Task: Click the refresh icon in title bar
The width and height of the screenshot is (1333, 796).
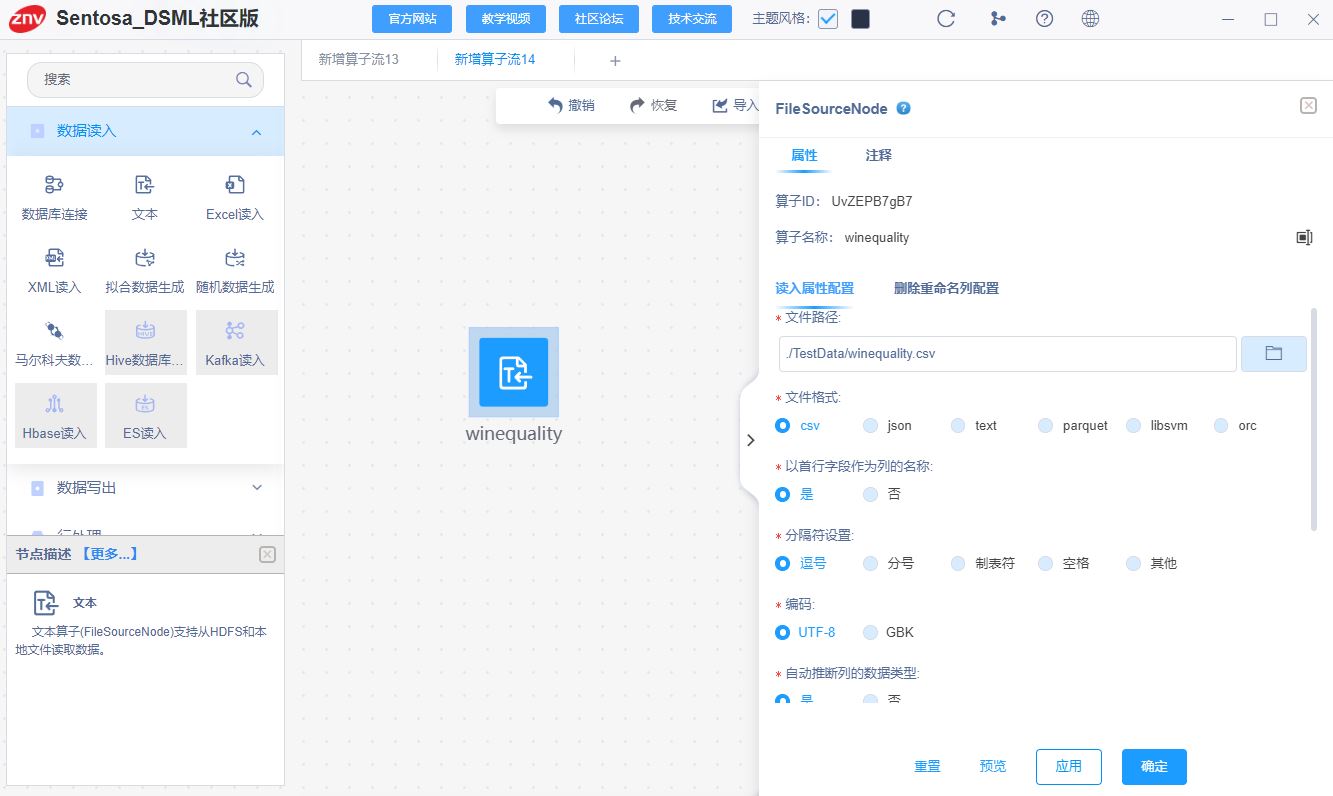Action: pos(946,18)
